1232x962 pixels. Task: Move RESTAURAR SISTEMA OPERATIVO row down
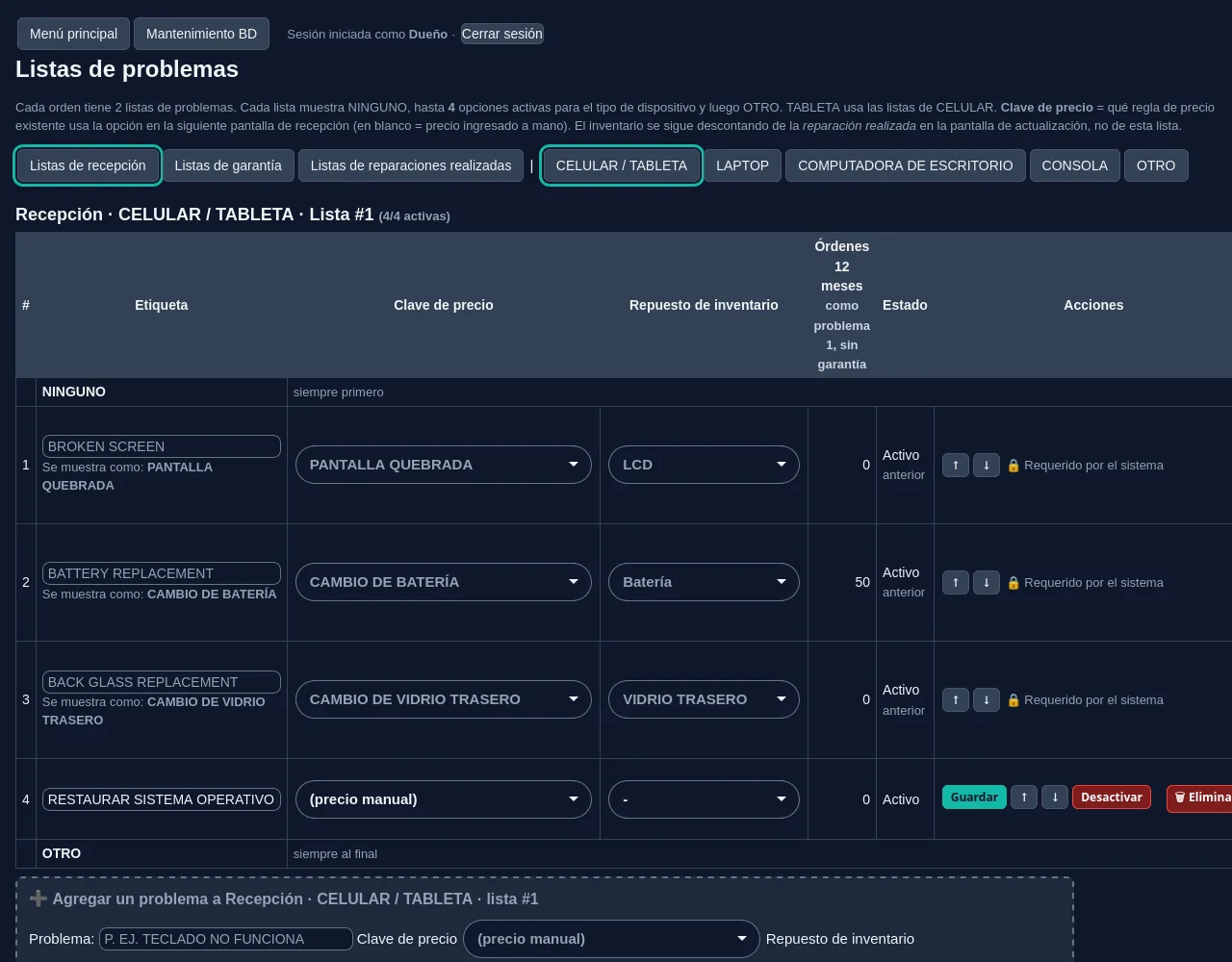coord(1055,797)
